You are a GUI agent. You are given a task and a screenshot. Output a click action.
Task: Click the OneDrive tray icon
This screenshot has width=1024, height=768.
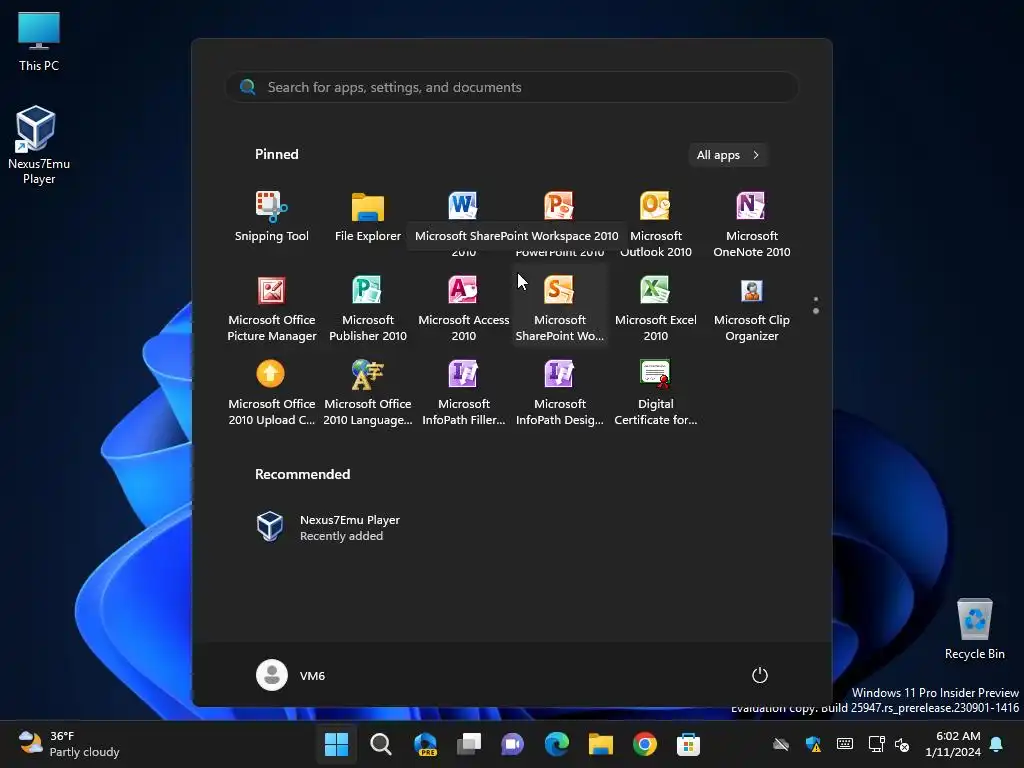click(781, 744)
